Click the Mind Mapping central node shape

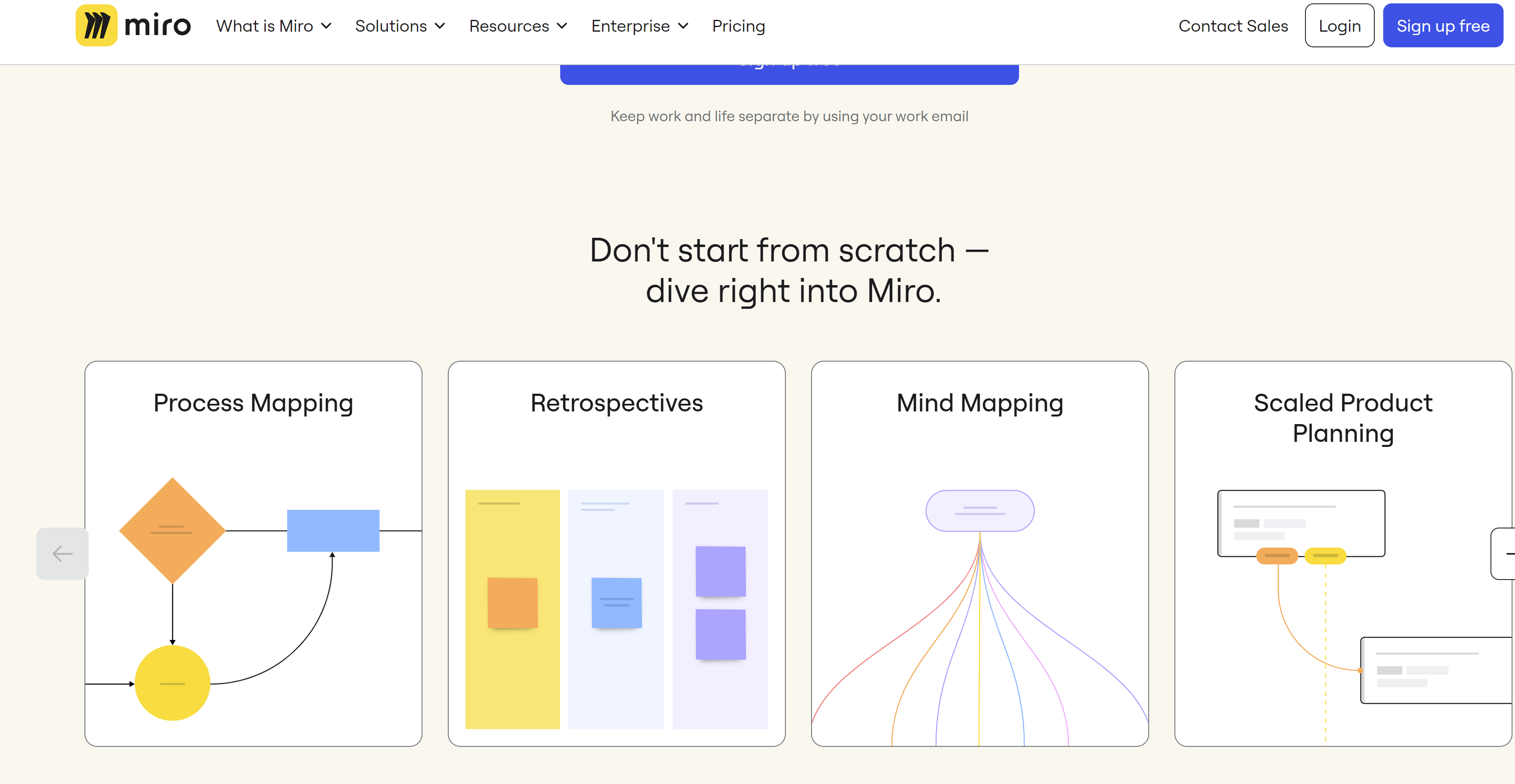coord(980,511)
